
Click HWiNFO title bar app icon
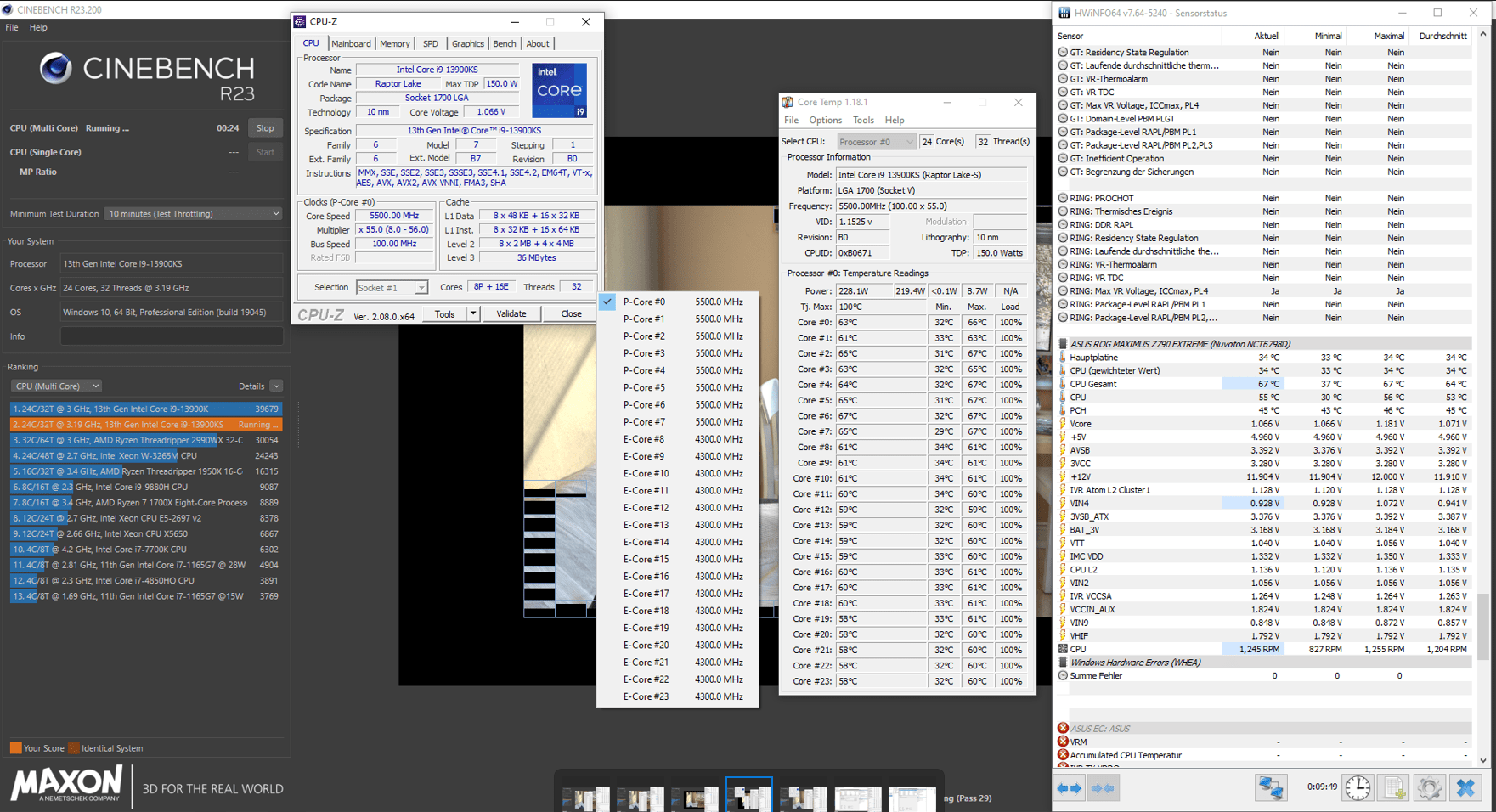tap(1064, 13)
